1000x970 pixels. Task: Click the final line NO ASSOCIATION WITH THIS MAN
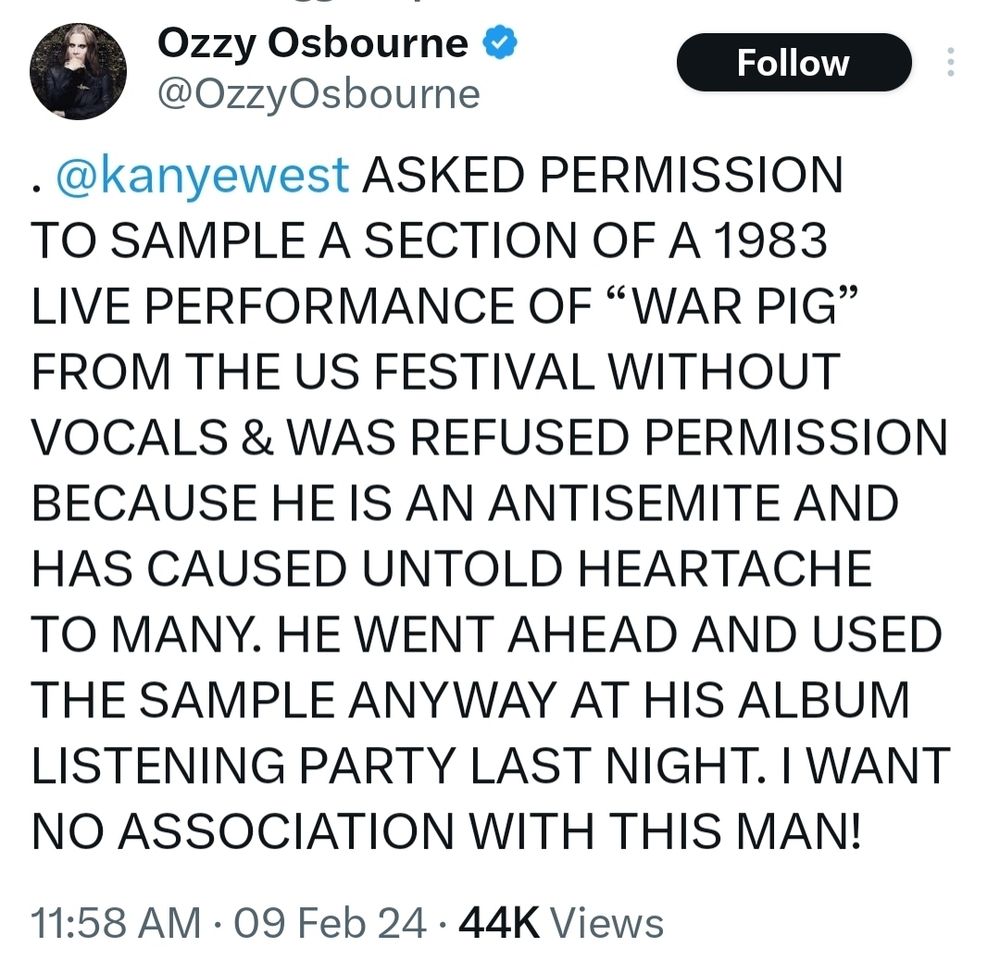[x=446, y=831]
